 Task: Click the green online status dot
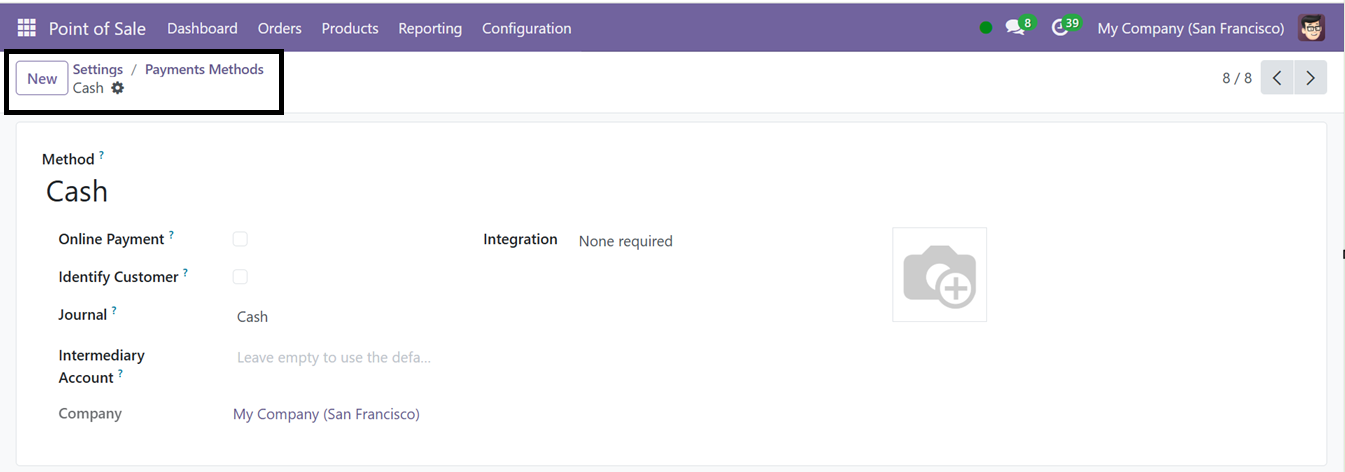coord(986,28)
